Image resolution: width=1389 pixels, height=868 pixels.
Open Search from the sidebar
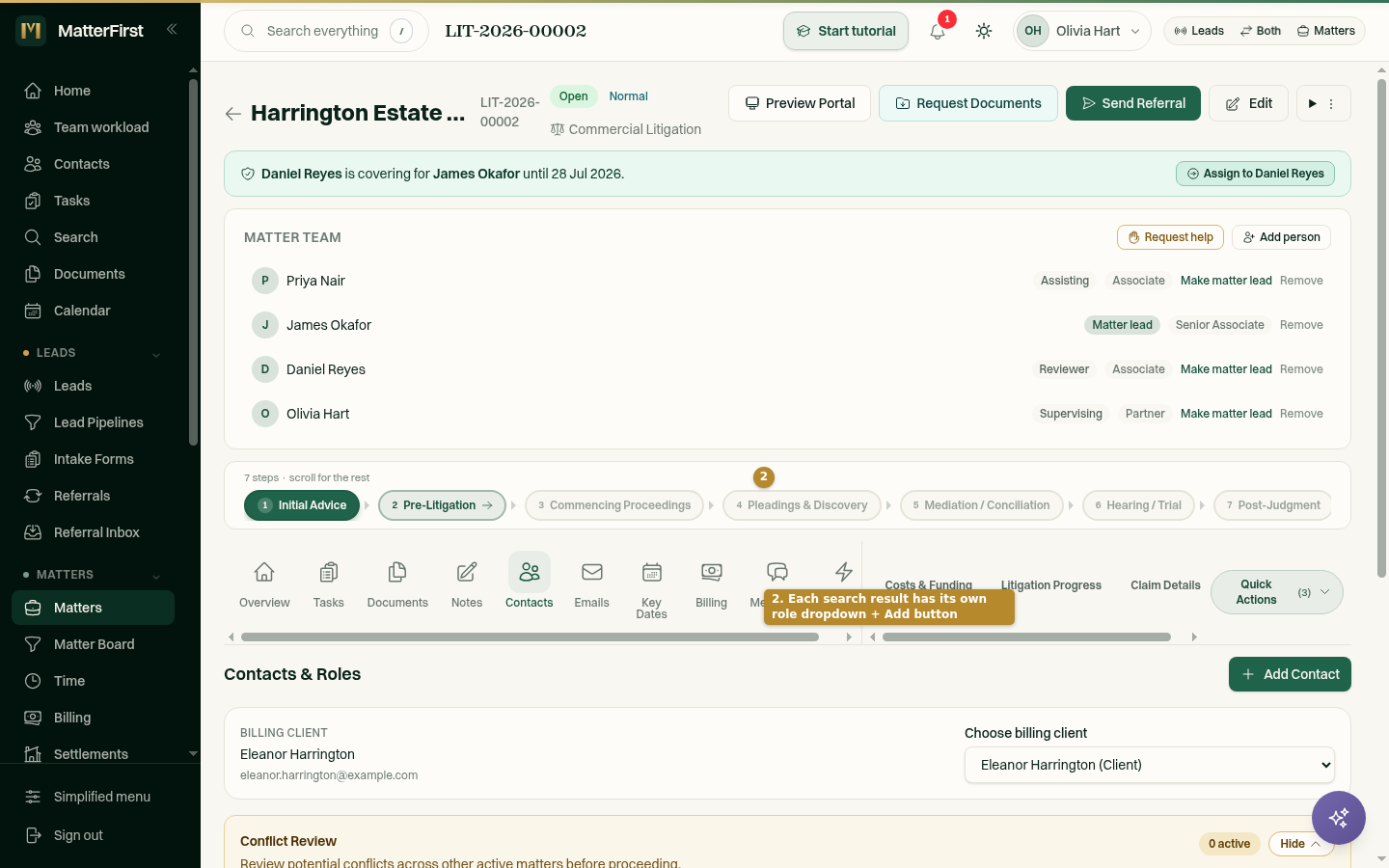coord(94,237)
